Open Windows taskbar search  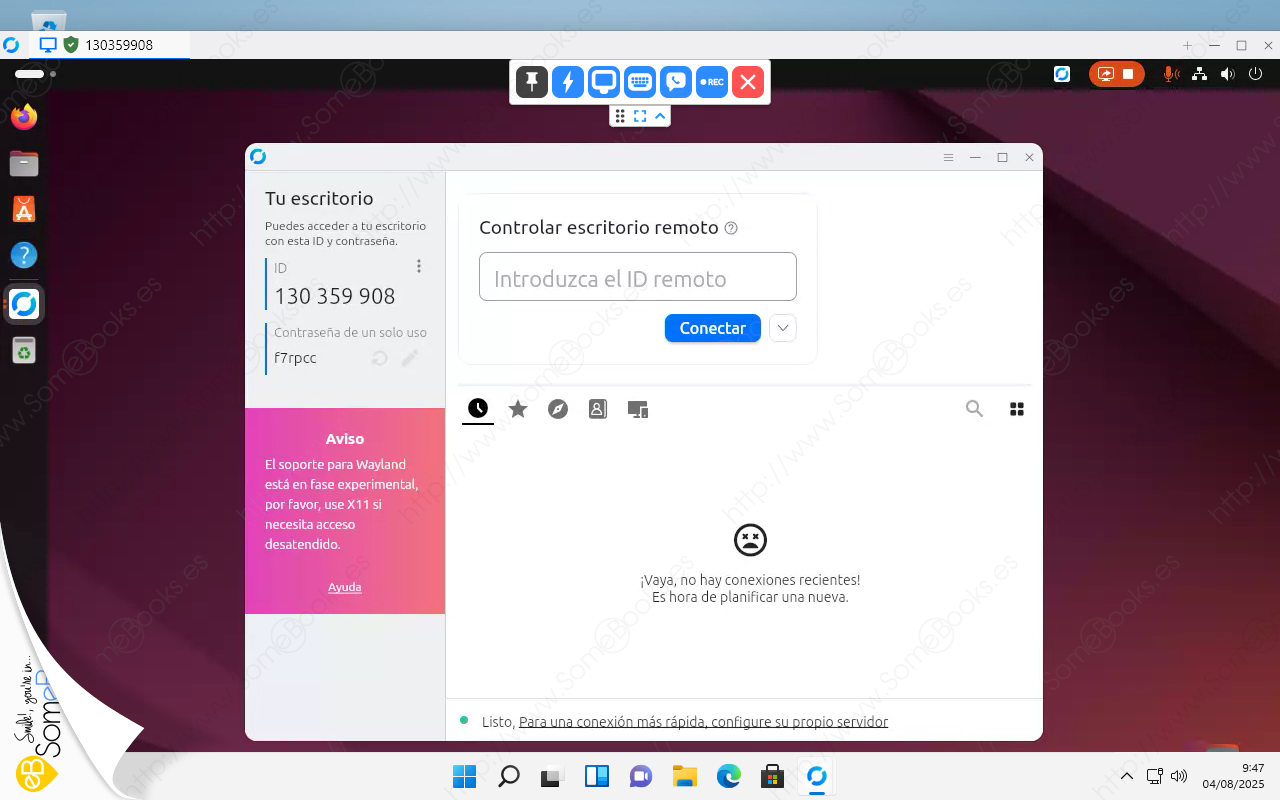[x=509, y=776]
